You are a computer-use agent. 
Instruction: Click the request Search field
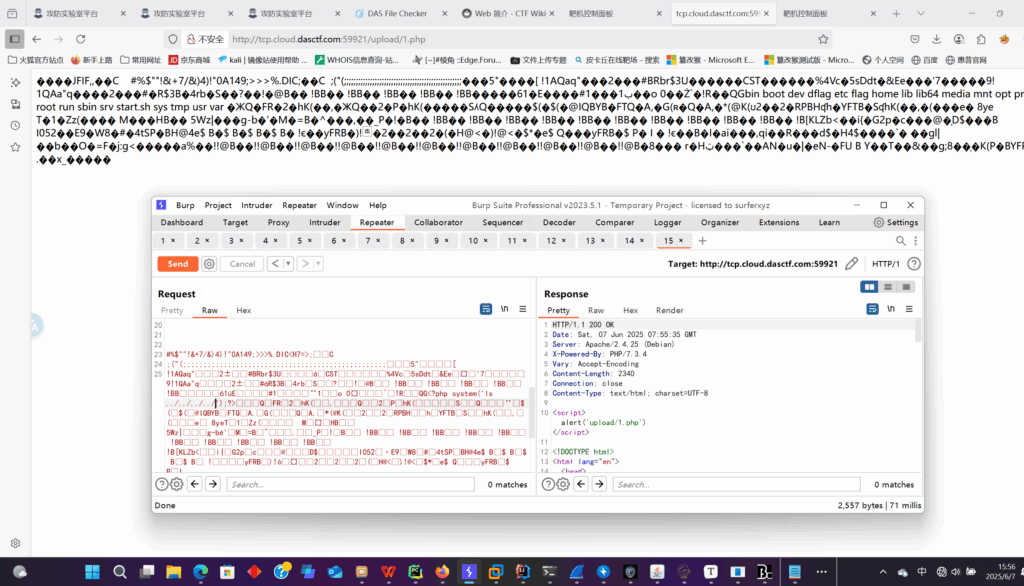tap(351, 485)
